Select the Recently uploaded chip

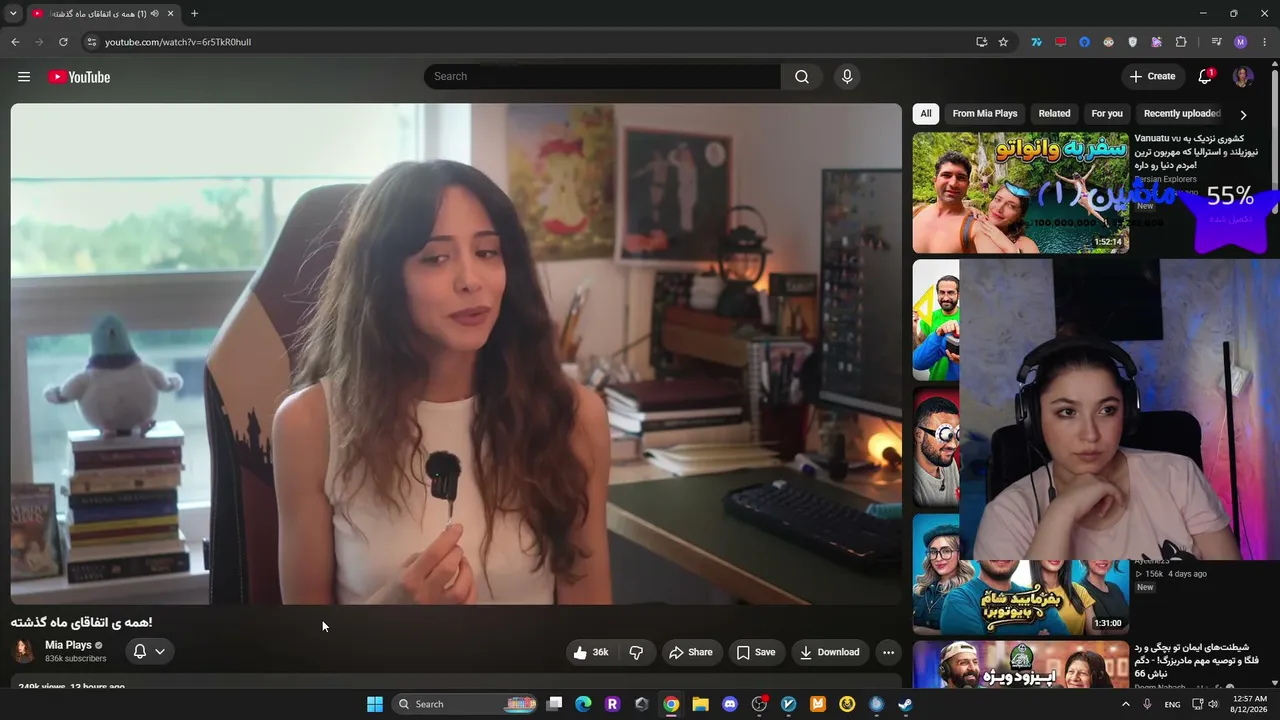coord(1182,114)
